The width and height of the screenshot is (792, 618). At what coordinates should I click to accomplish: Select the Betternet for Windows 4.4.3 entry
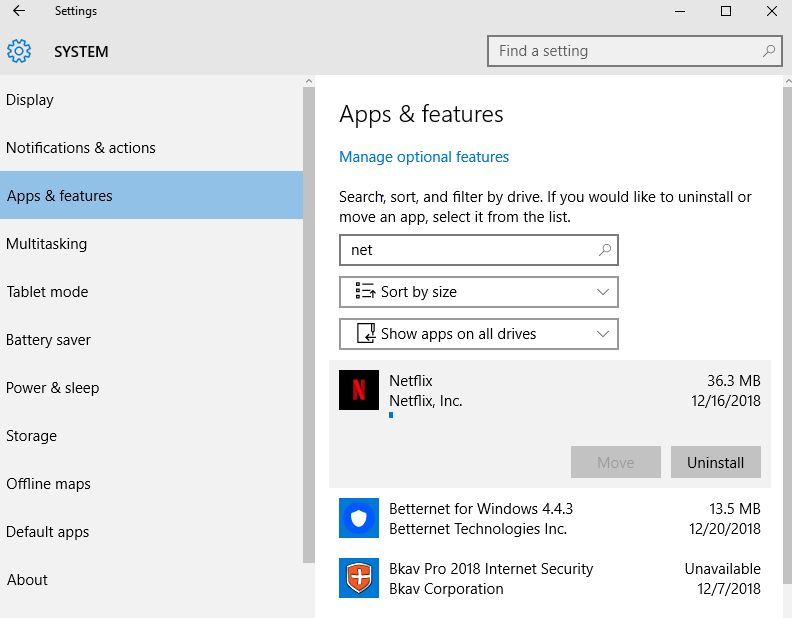(550, 518)
